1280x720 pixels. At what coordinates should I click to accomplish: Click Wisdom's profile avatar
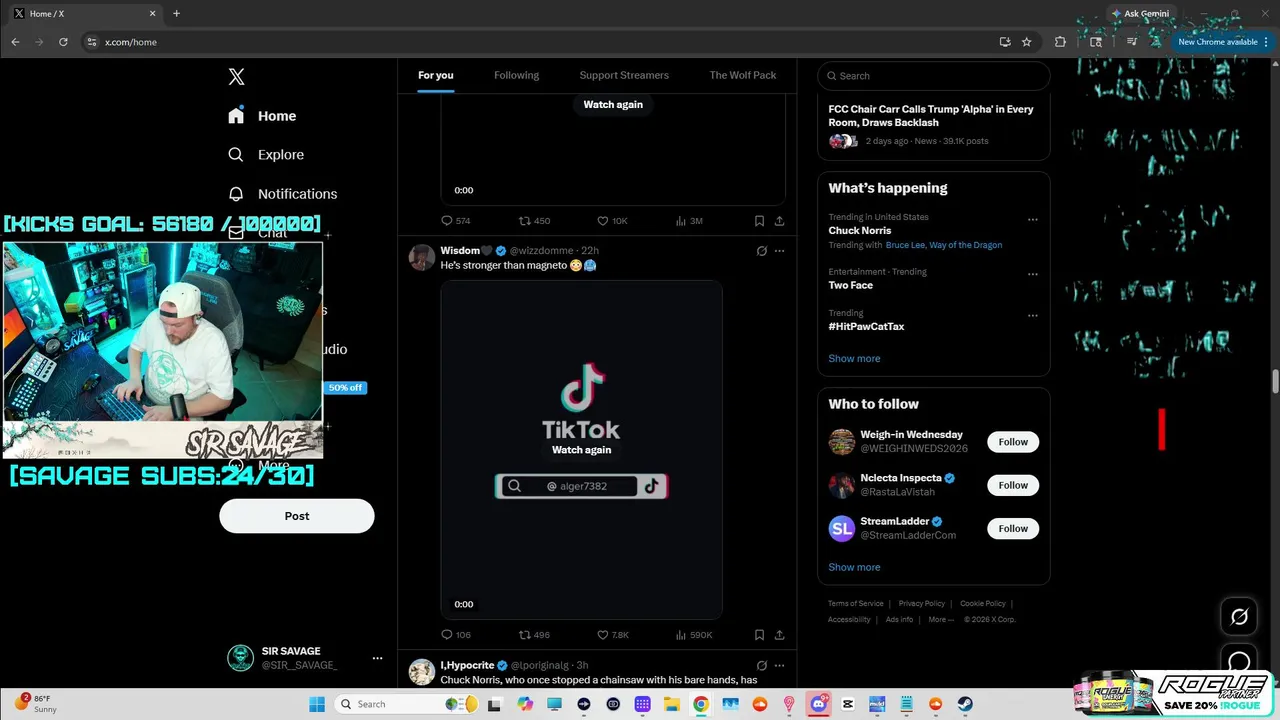422,257
